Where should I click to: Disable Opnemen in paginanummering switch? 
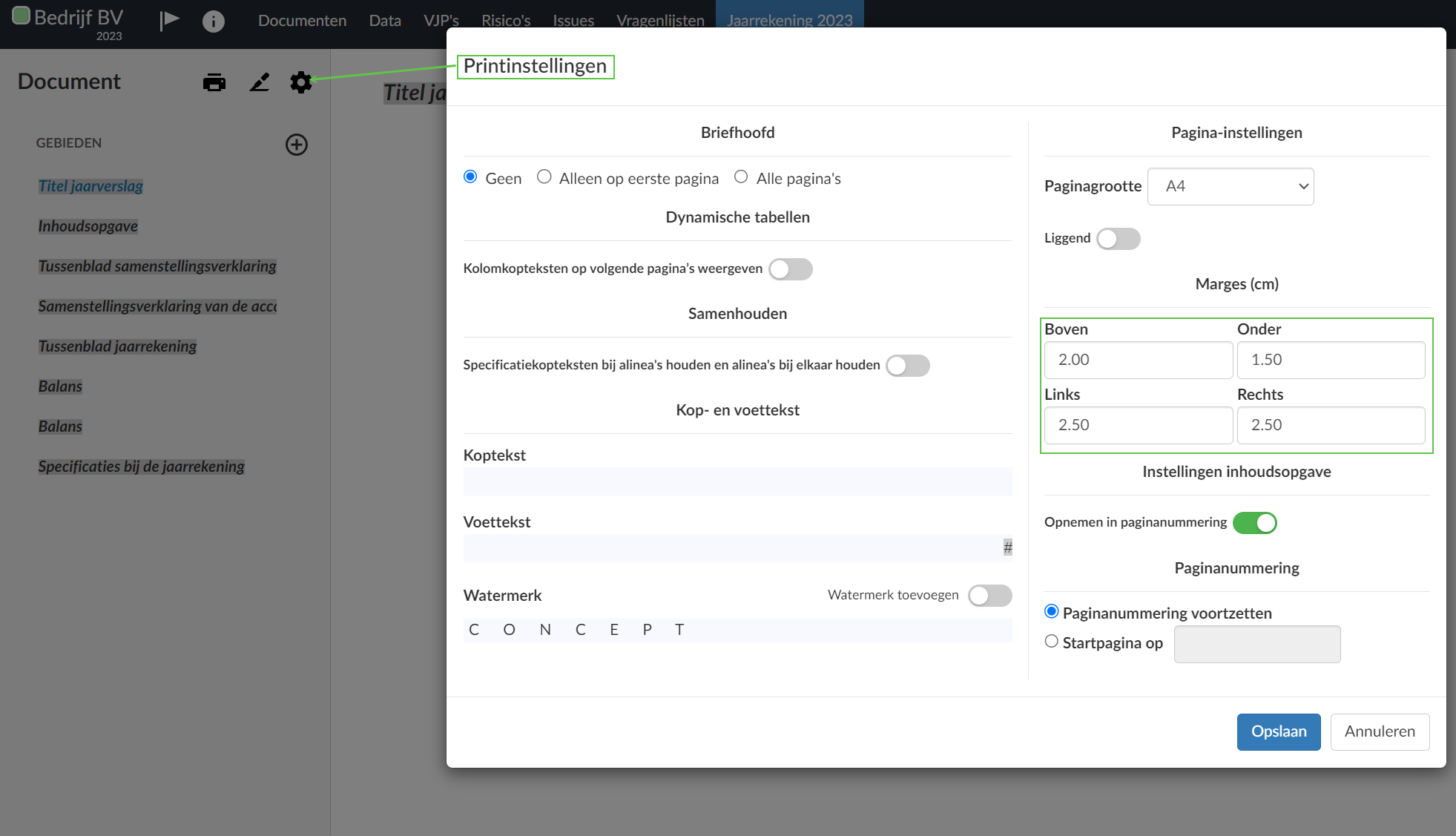tap(1255, 523)
